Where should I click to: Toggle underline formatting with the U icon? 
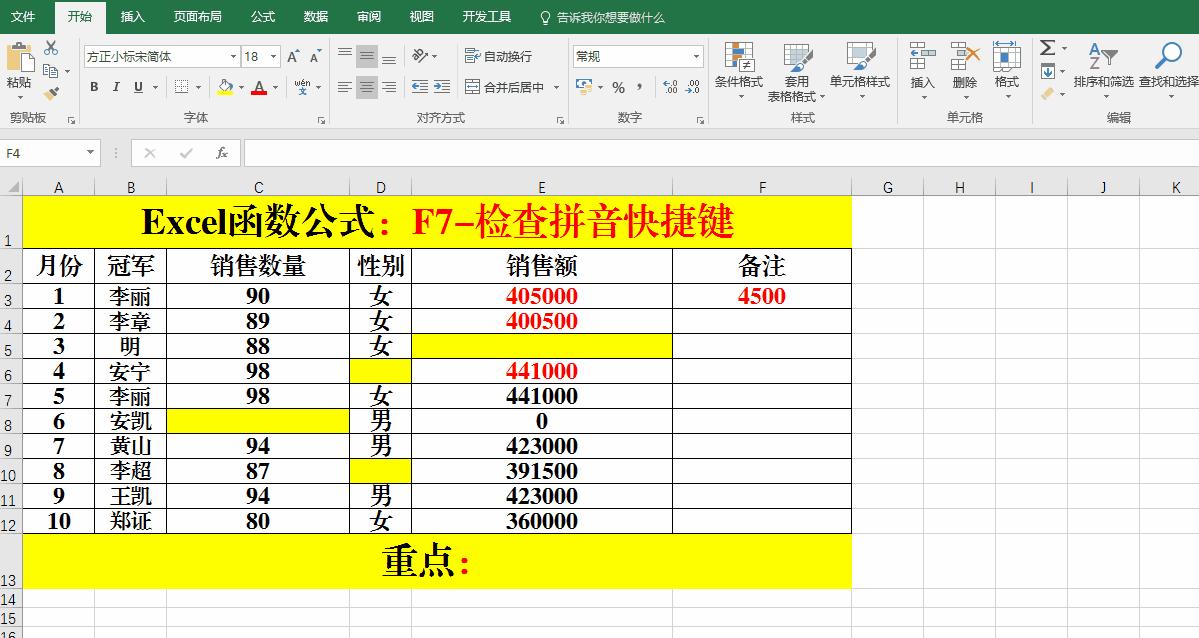click(x=139, y=87)
